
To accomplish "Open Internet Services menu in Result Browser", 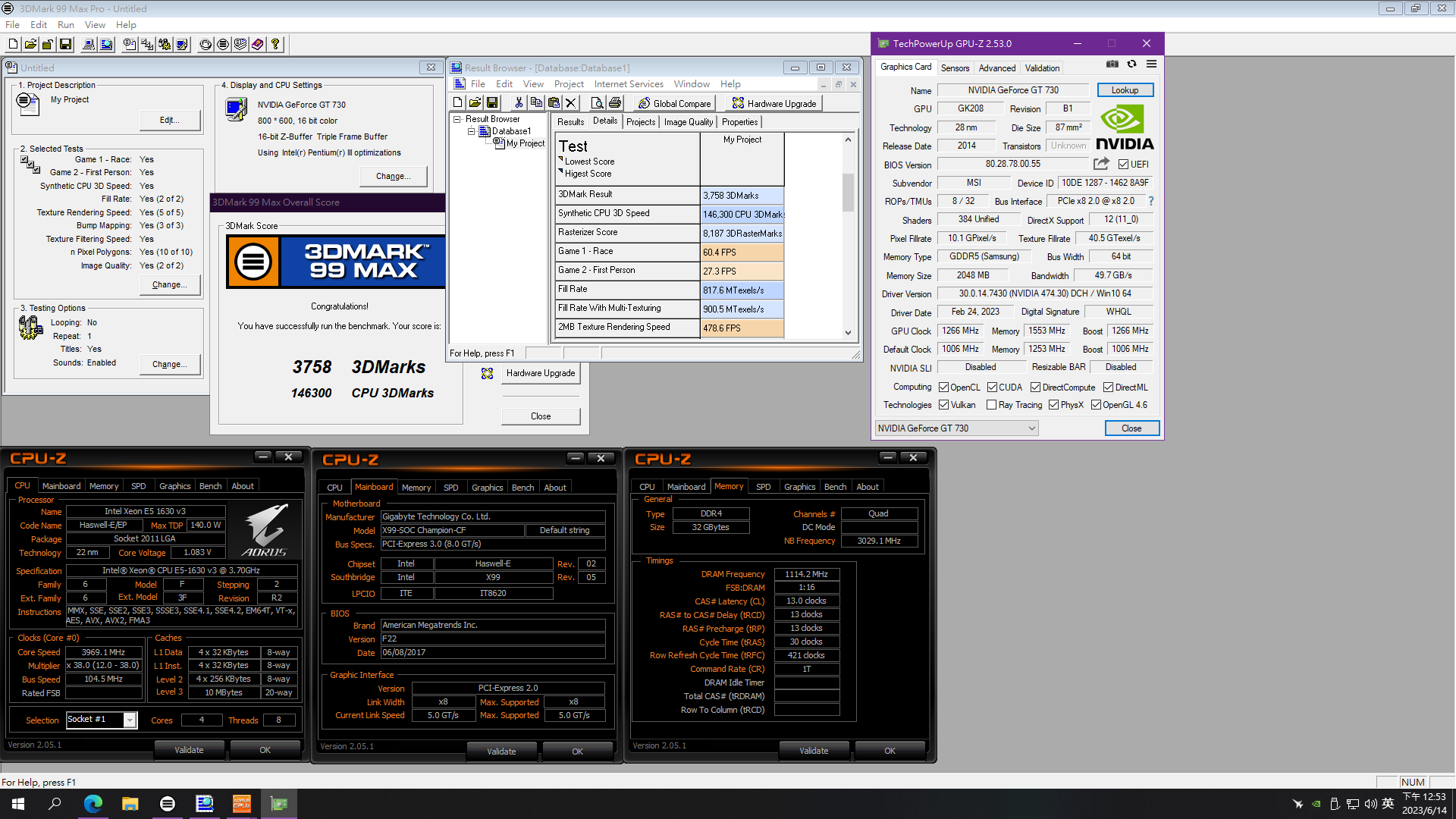I will tap(629, 84).
